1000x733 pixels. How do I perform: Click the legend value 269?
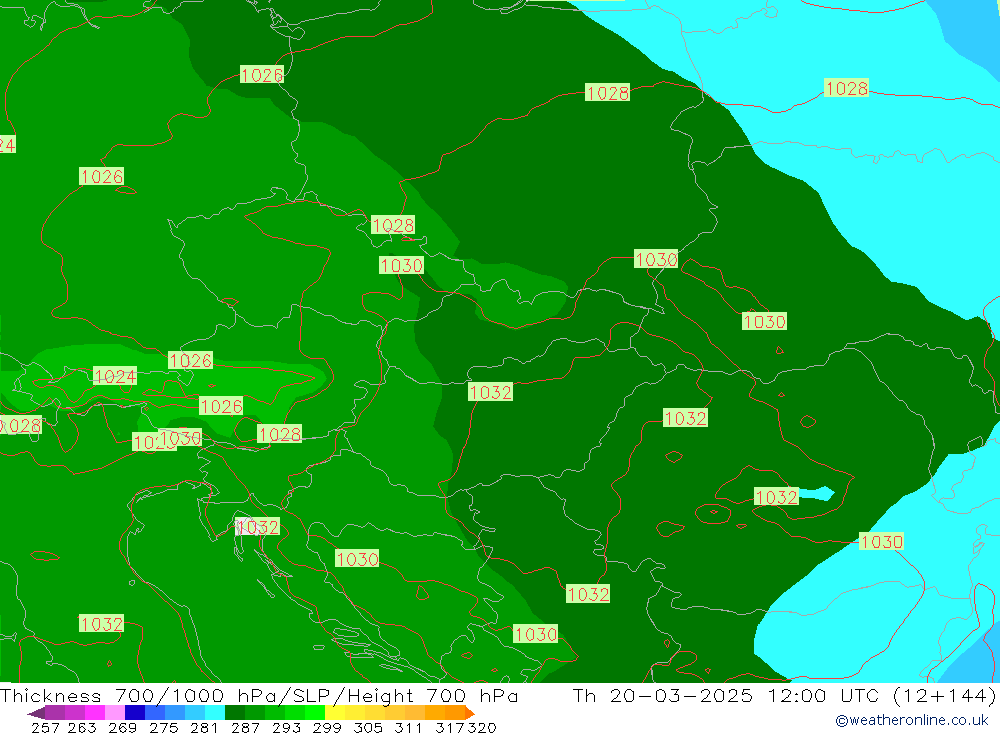pos(122,727)
